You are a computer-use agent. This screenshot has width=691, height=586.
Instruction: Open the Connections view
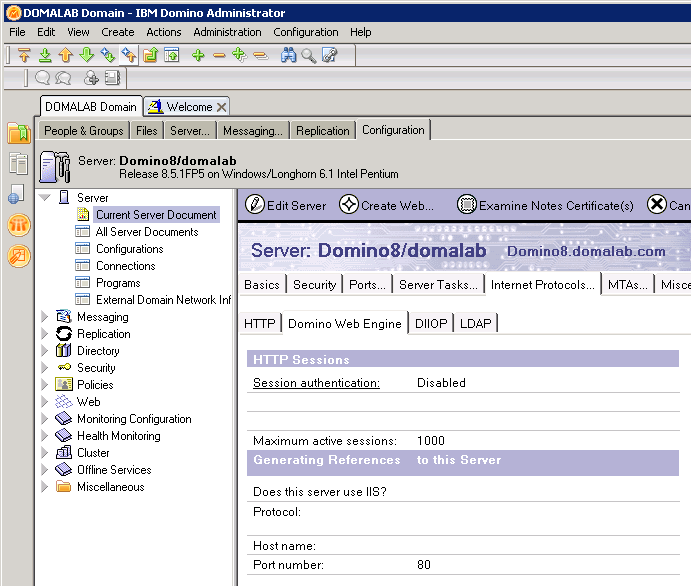pos(126,266)
